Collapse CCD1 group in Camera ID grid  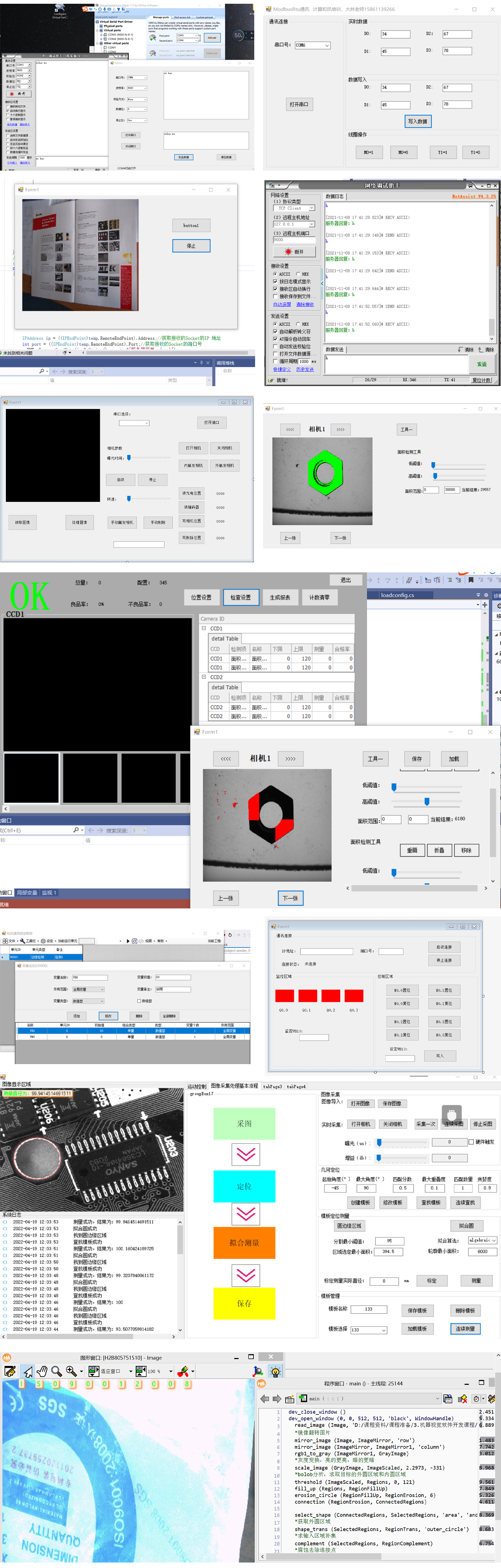tap(204, 628)
